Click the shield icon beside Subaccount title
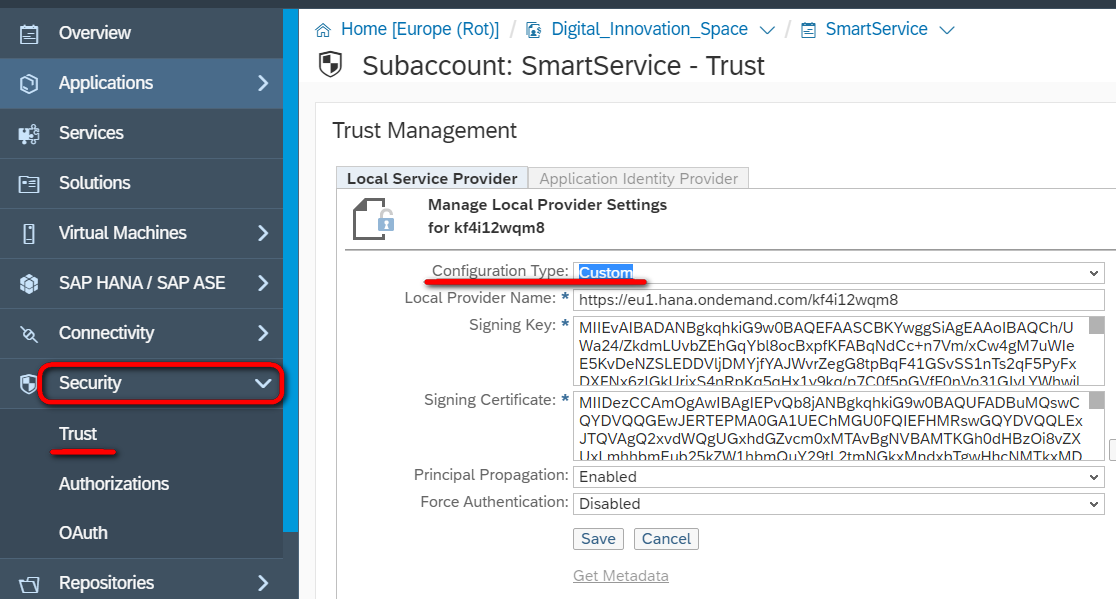Viewport: 1116px width, 599px height. 330,65
